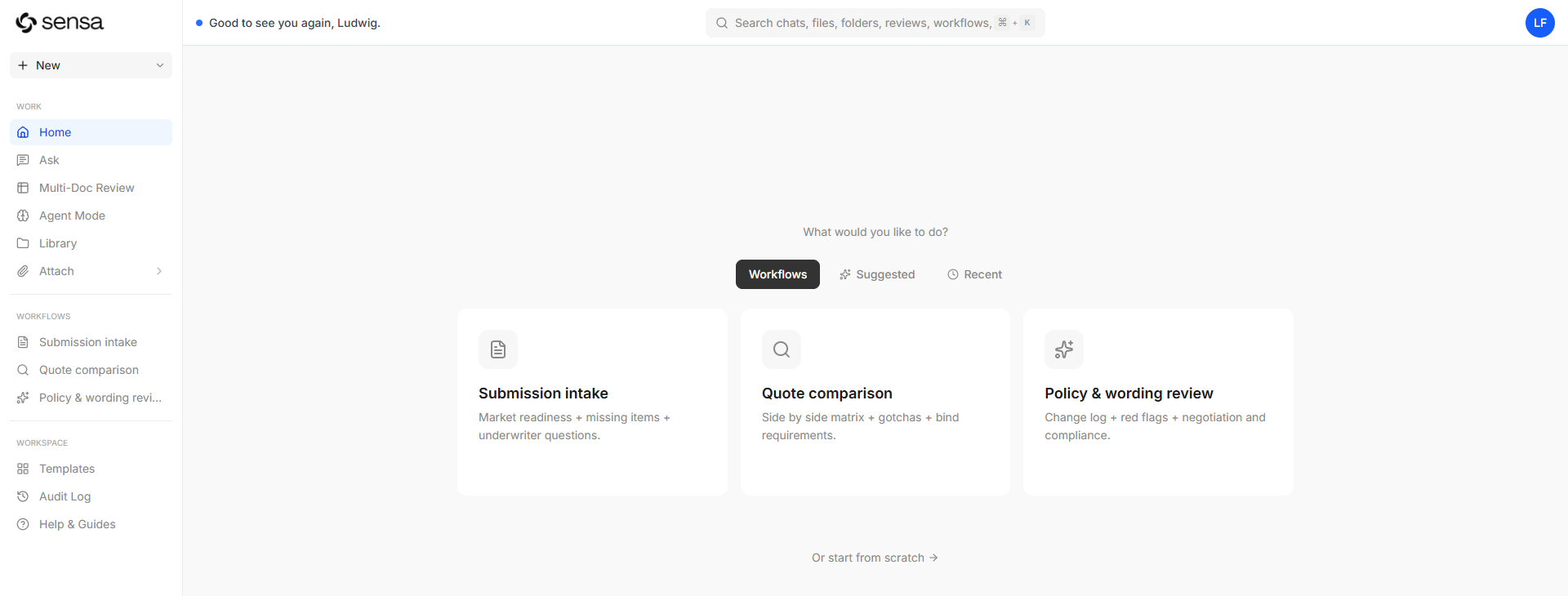1568x596 pixels.
Task: Click the arrow after start from scratch
Action: 933,558
